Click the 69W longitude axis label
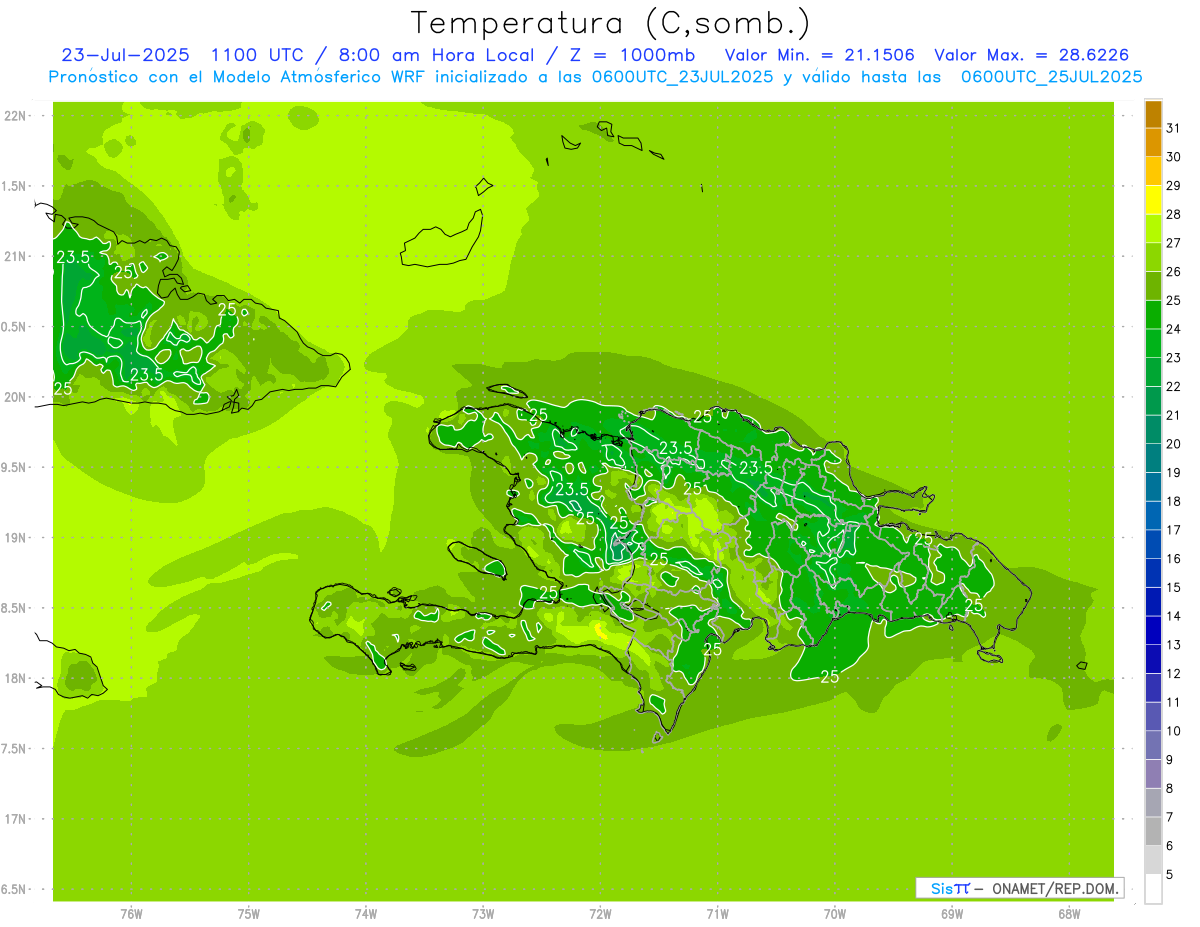Image resolution: width=1200 pixels, height=927 pixels. 952,913
